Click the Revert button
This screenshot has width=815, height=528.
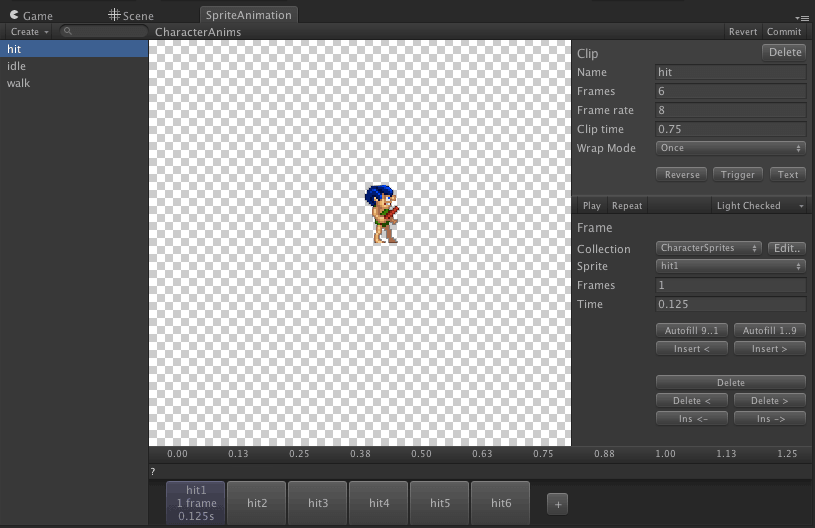[x=743, y=32]
